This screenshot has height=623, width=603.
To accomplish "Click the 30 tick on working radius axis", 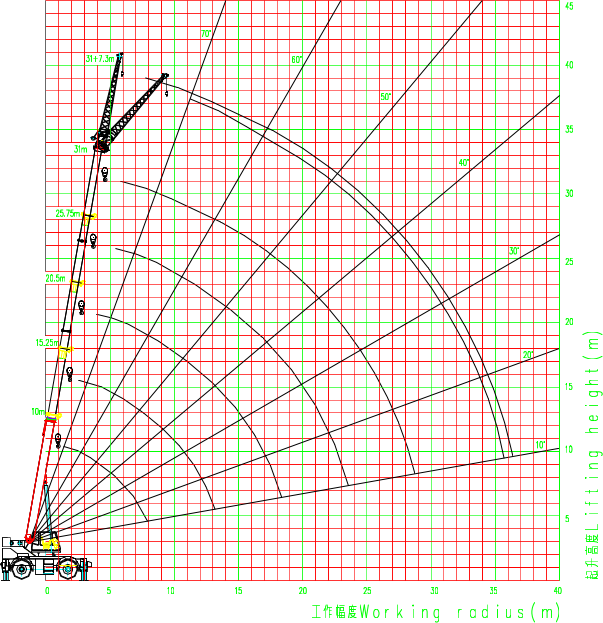I will click(434, 590).
